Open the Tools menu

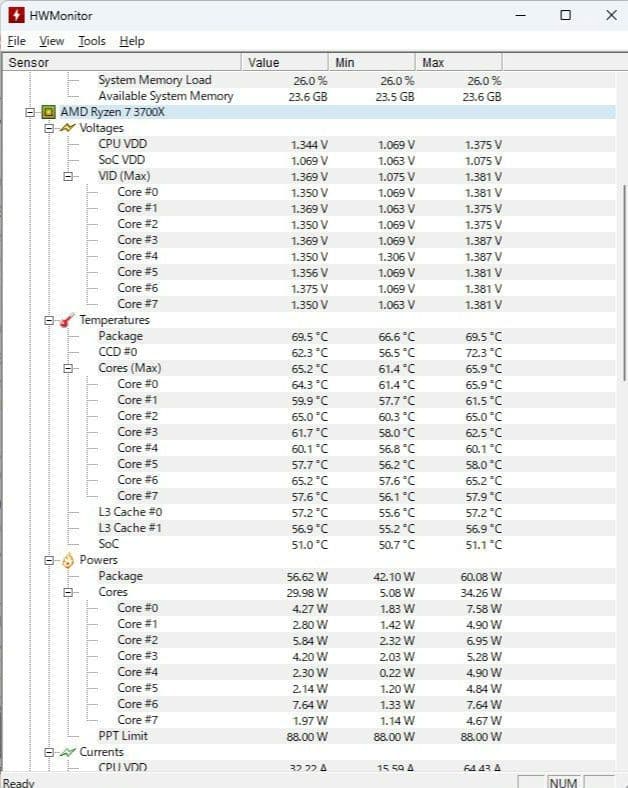coord(92,41)
